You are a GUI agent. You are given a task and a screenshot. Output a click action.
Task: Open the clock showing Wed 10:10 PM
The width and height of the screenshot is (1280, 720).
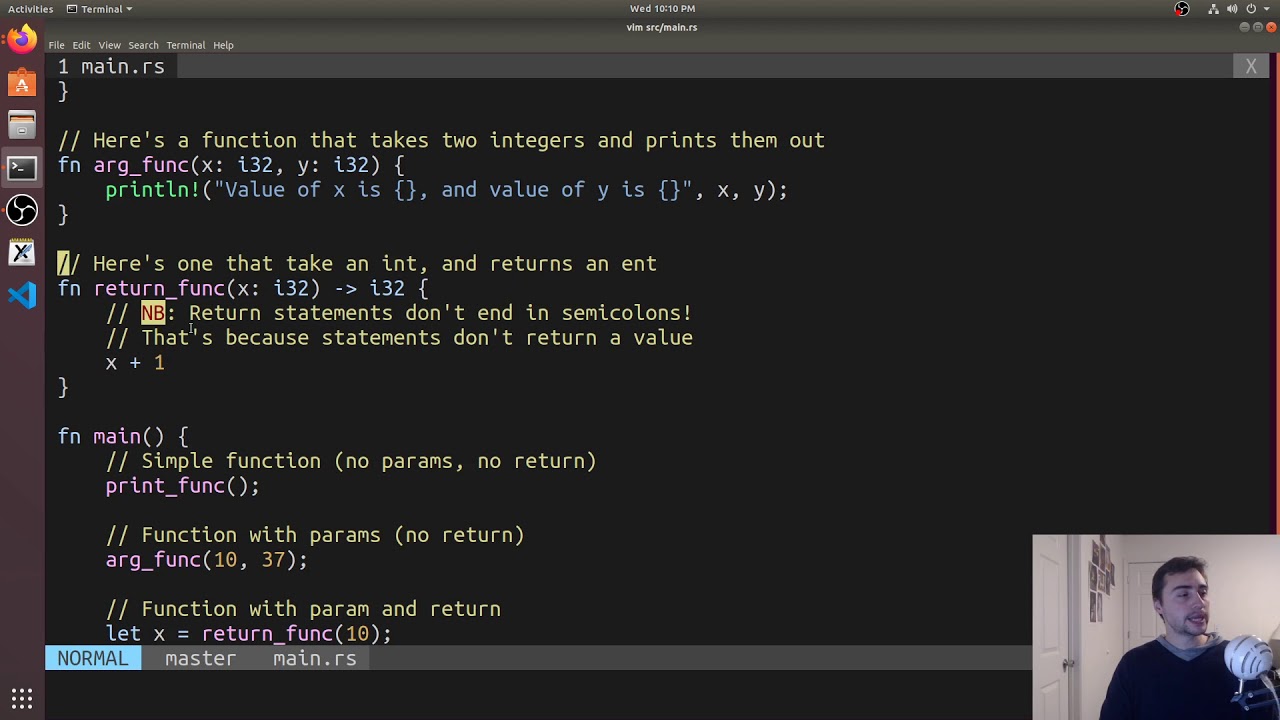[x=662, y=9]
